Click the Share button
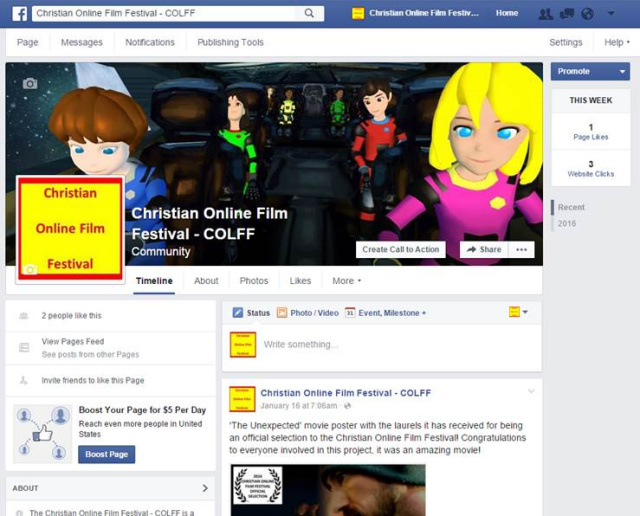This screenshot has height=516, width=640. (484, 249)
